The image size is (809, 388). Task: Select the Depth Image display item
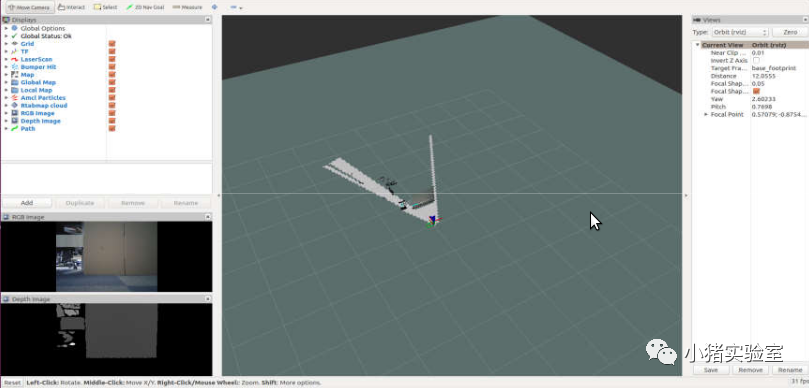click(x=40, y=121)
